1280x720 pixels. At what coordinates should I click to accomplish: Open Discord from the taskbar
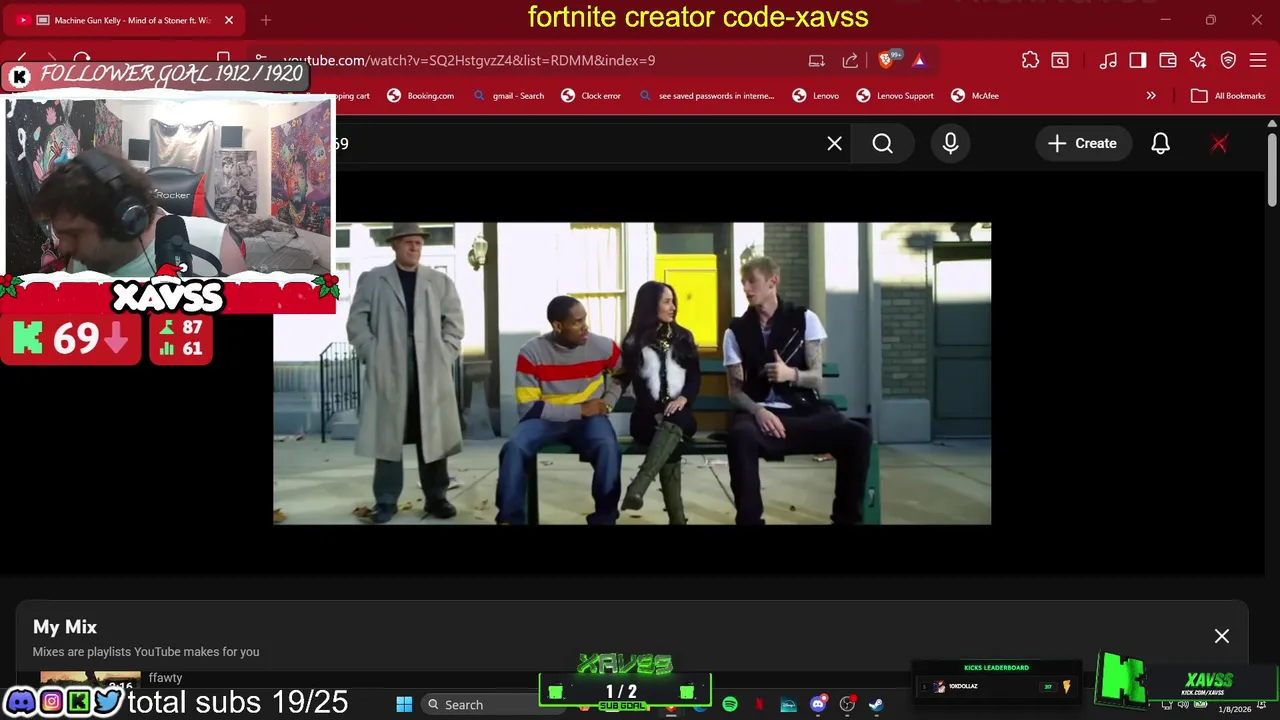click(x=818, y=705)
